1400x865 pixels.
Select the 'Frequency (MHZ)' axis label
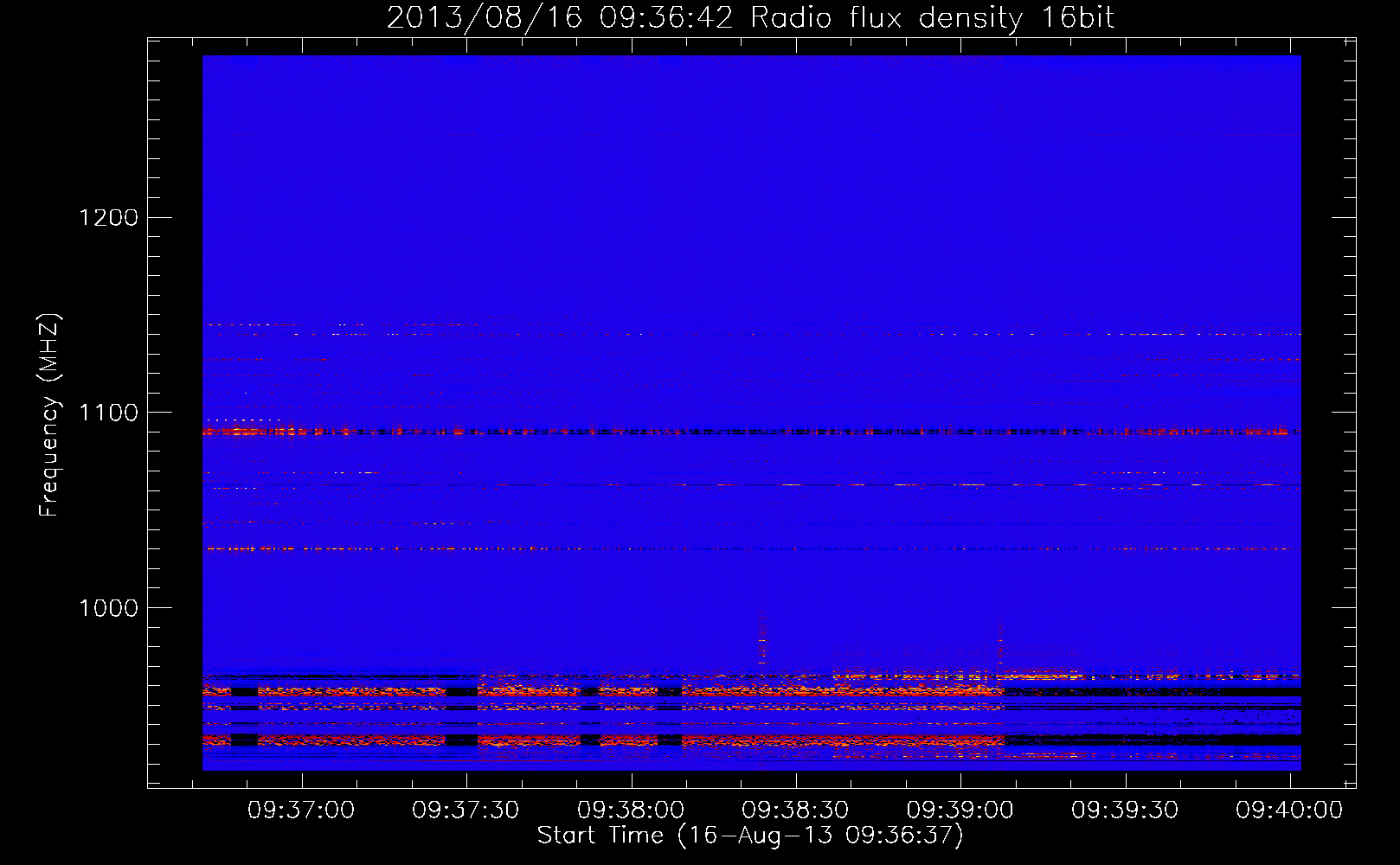50,415
